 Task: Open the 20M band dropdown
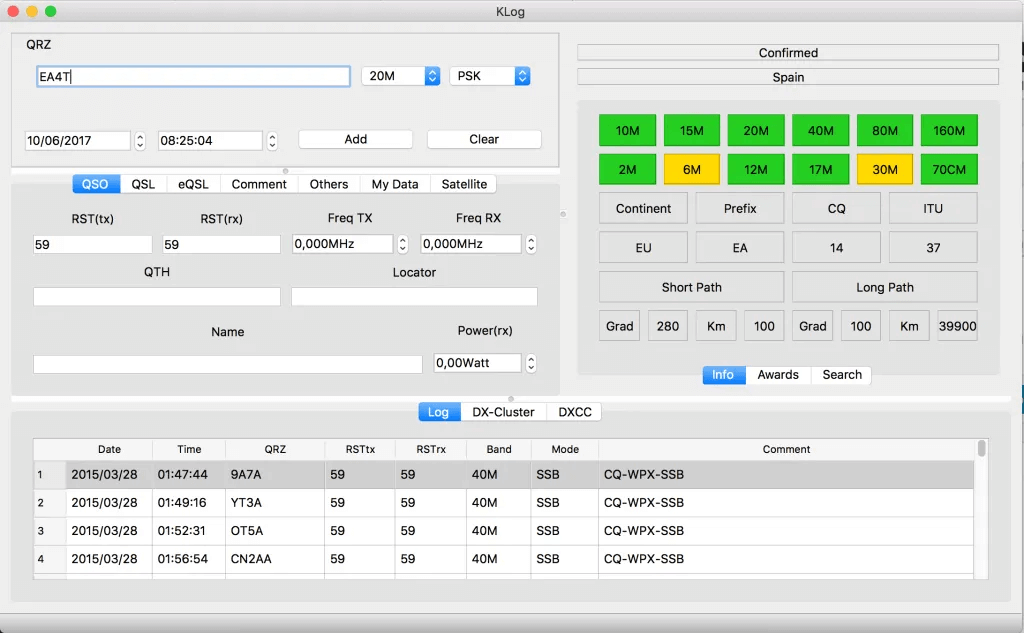[400, 76]
